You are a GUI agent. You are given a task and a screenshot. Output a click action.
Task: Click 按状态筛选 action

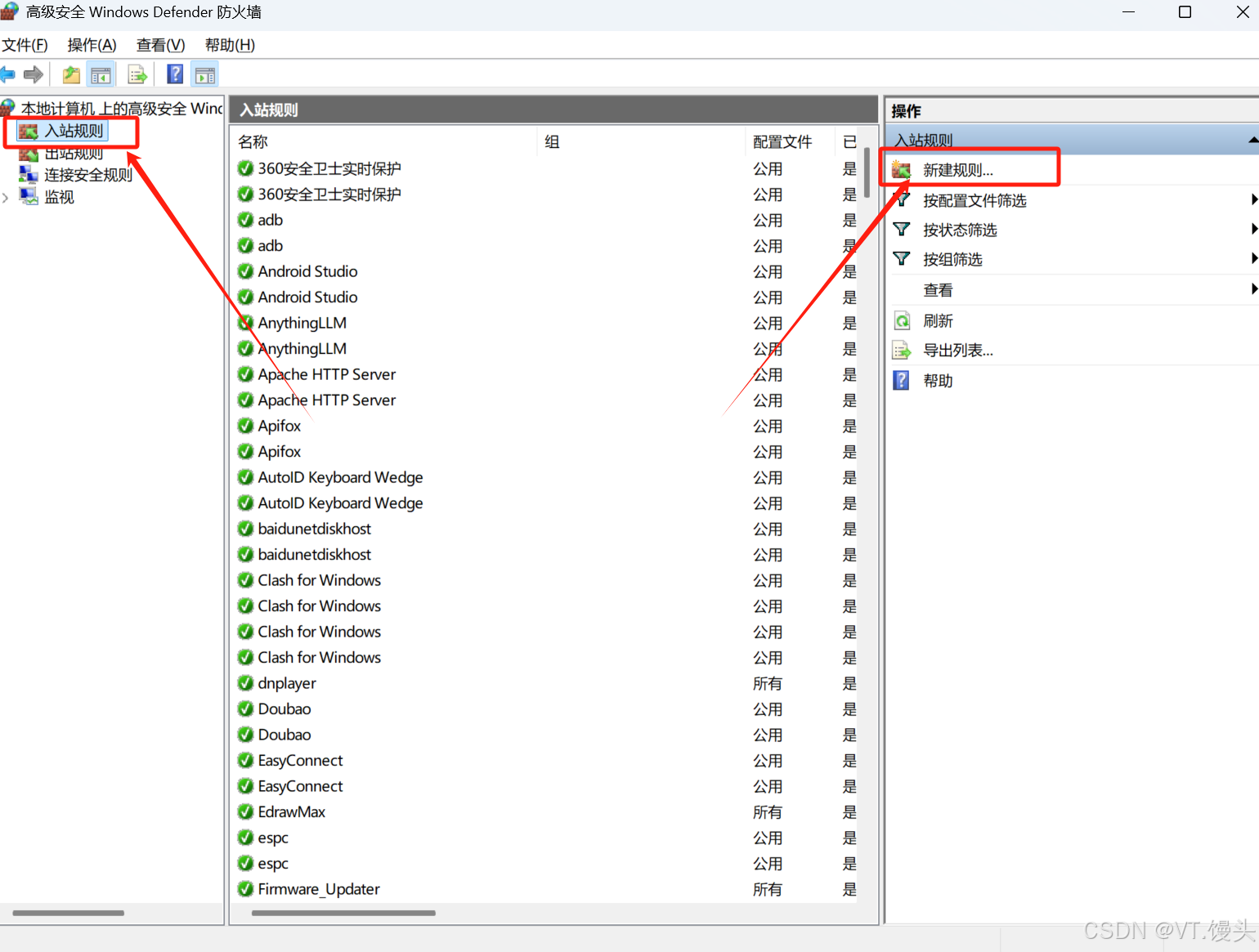coord(960,230)
